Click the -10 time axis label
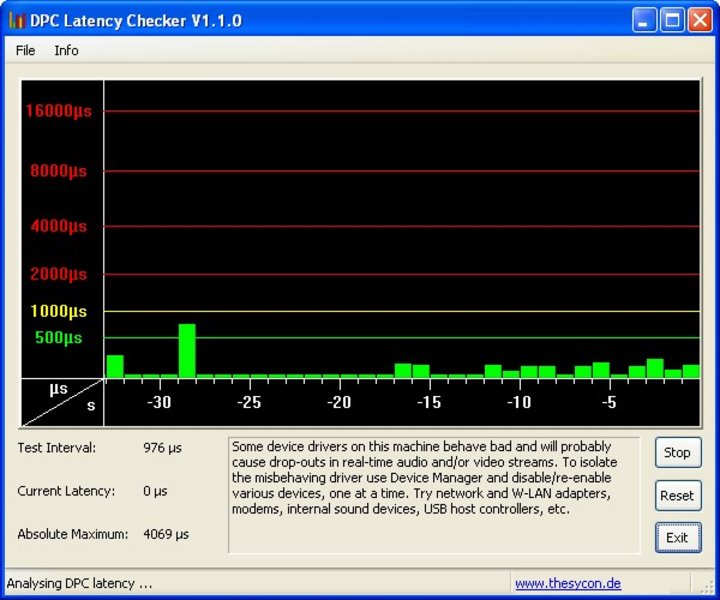This screenshot has height=600, width=720. pos(519,402)
